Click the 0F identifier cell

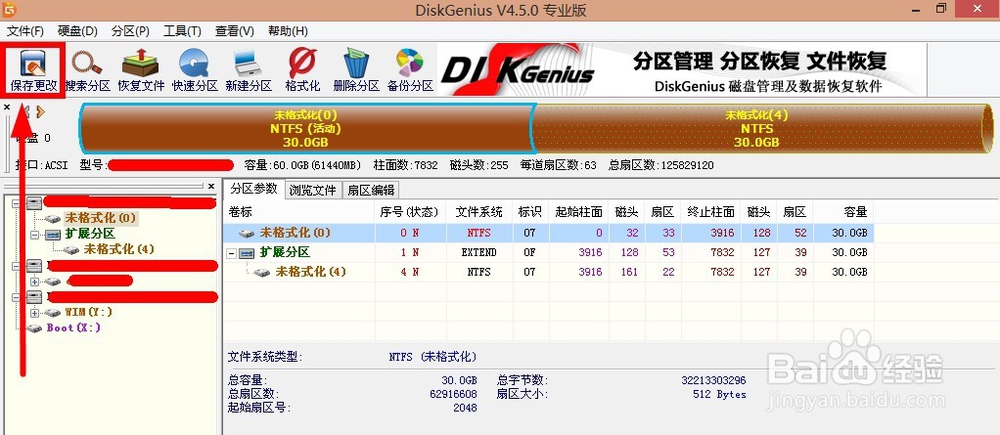click(530, 253)
